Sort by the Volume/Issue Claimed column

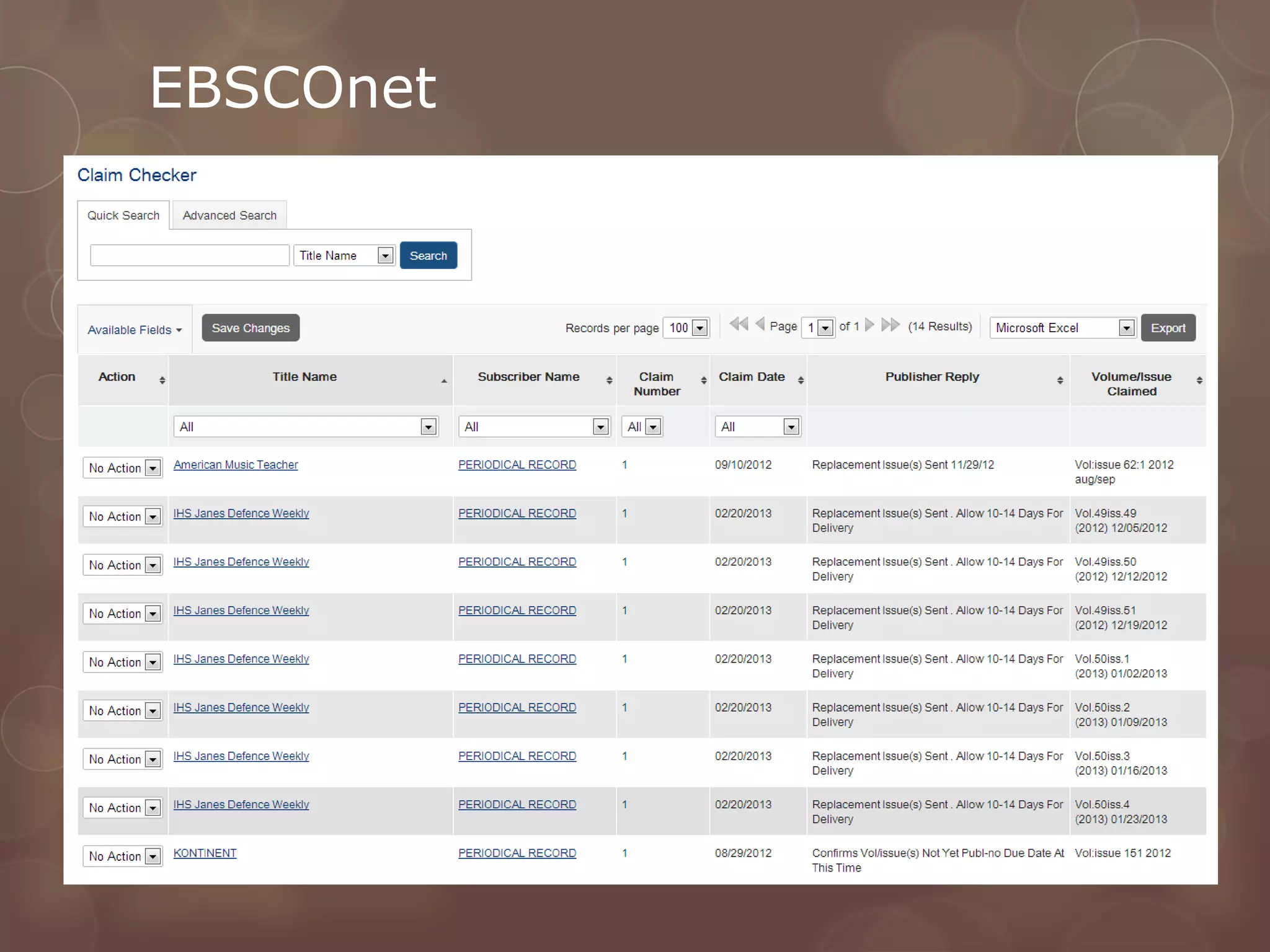pyautogui.click(x=1199, y=381)
